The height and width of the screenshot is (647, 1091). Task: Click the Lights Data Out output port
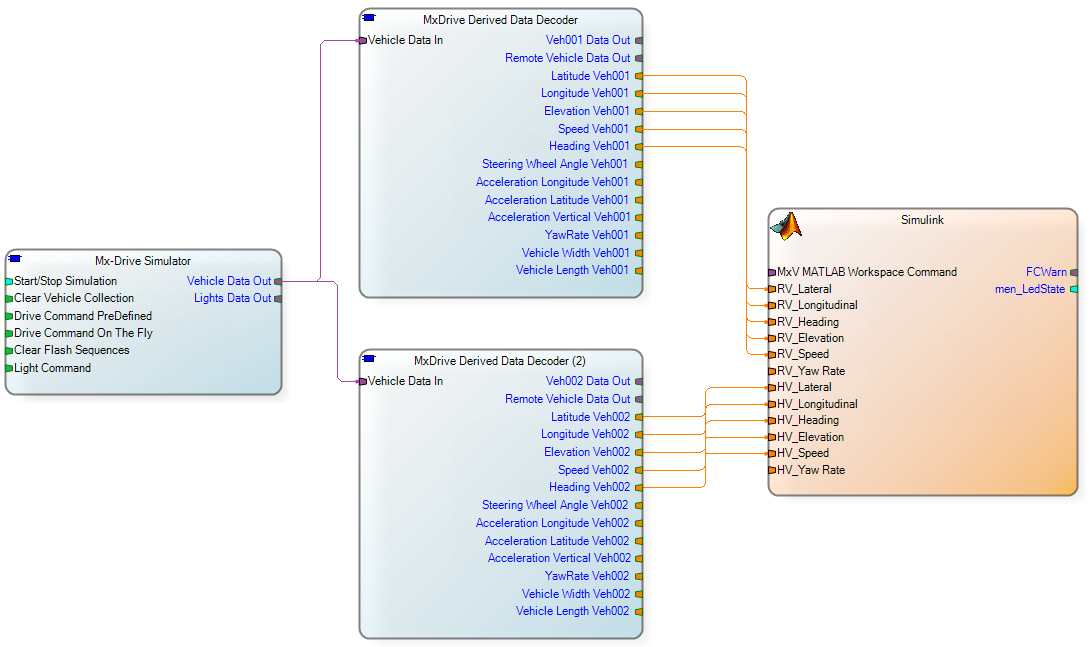[x=278, y=298]
